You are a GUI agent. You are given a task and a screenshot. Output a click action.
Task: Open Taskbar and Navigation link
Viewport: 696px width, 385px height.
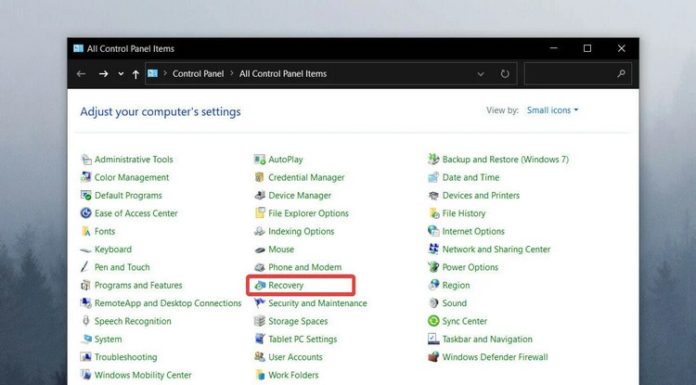(x=487, y=339)
